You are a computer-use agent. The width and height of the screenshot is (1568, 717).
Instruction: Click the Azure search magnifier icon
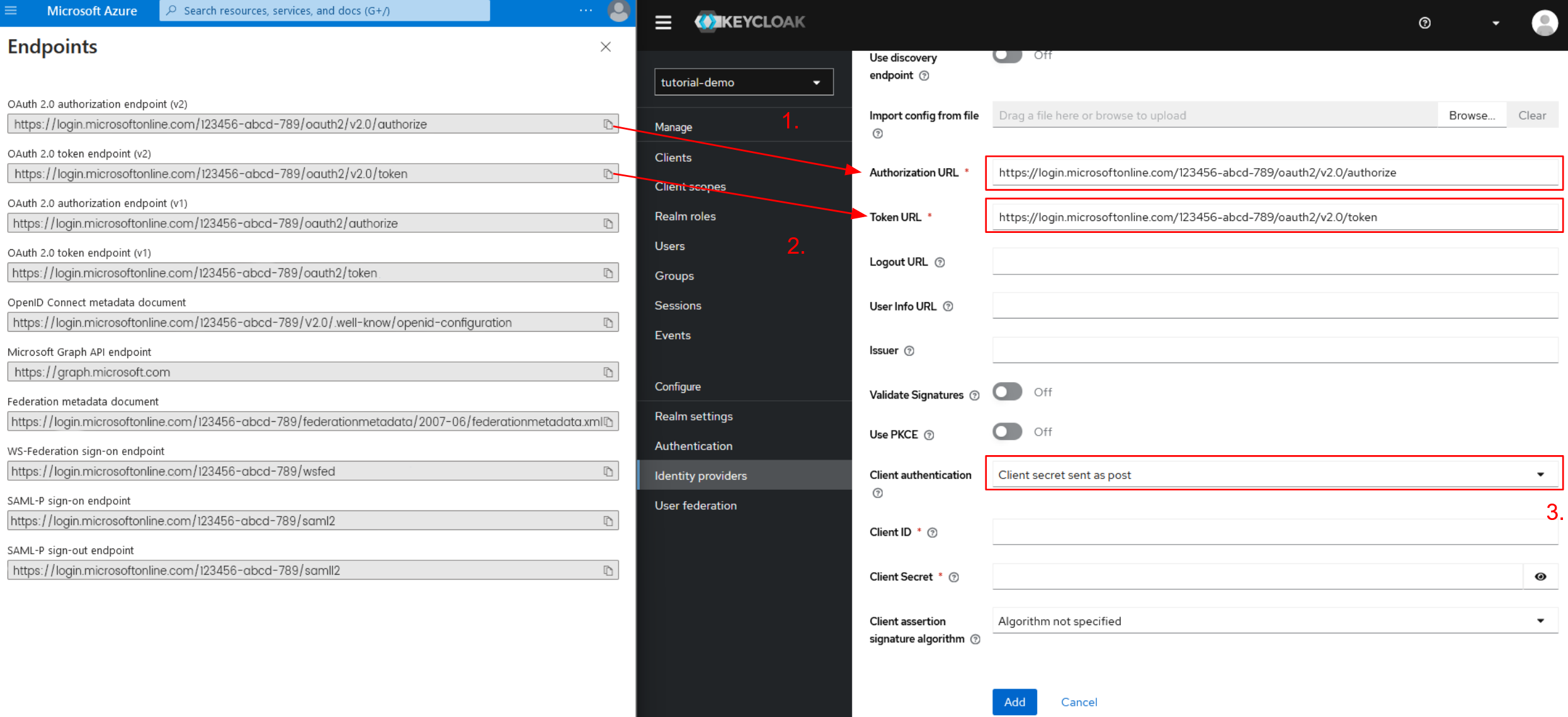[x=171, y=11]
